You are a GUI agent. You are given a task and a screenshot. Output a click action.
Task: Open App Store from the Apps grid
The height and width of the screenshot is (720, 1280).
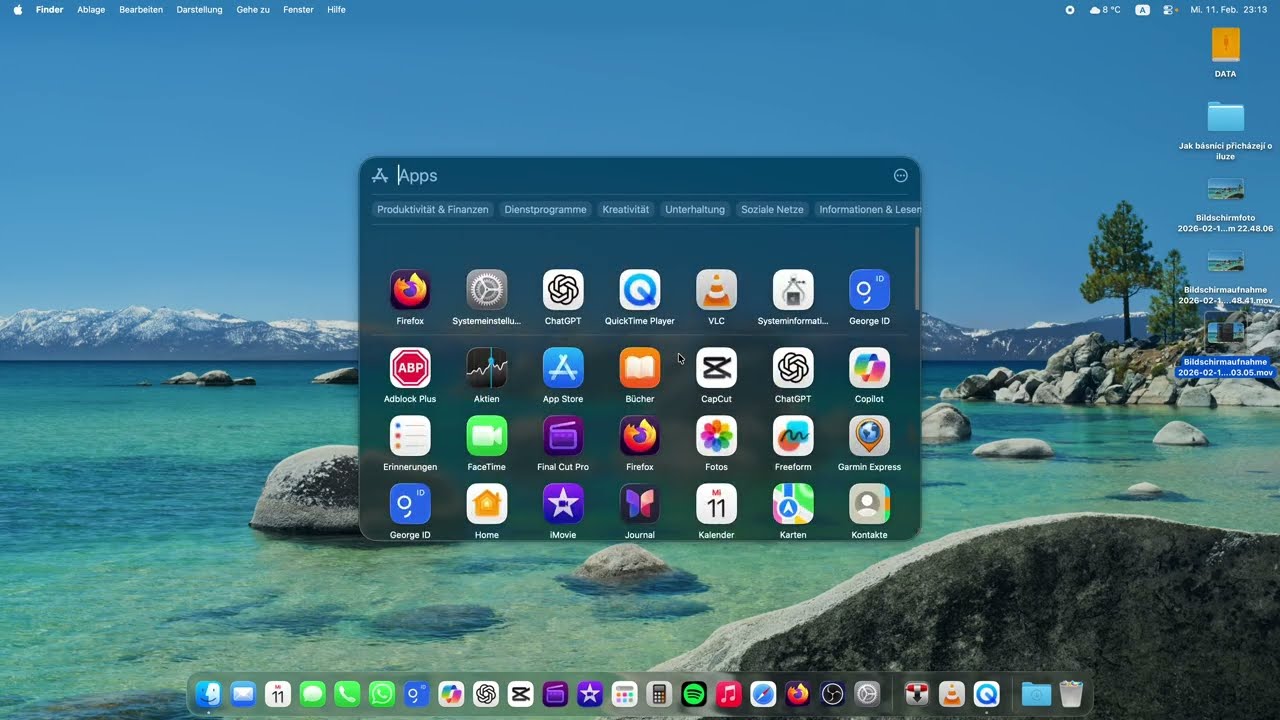[x=563, y=368]
